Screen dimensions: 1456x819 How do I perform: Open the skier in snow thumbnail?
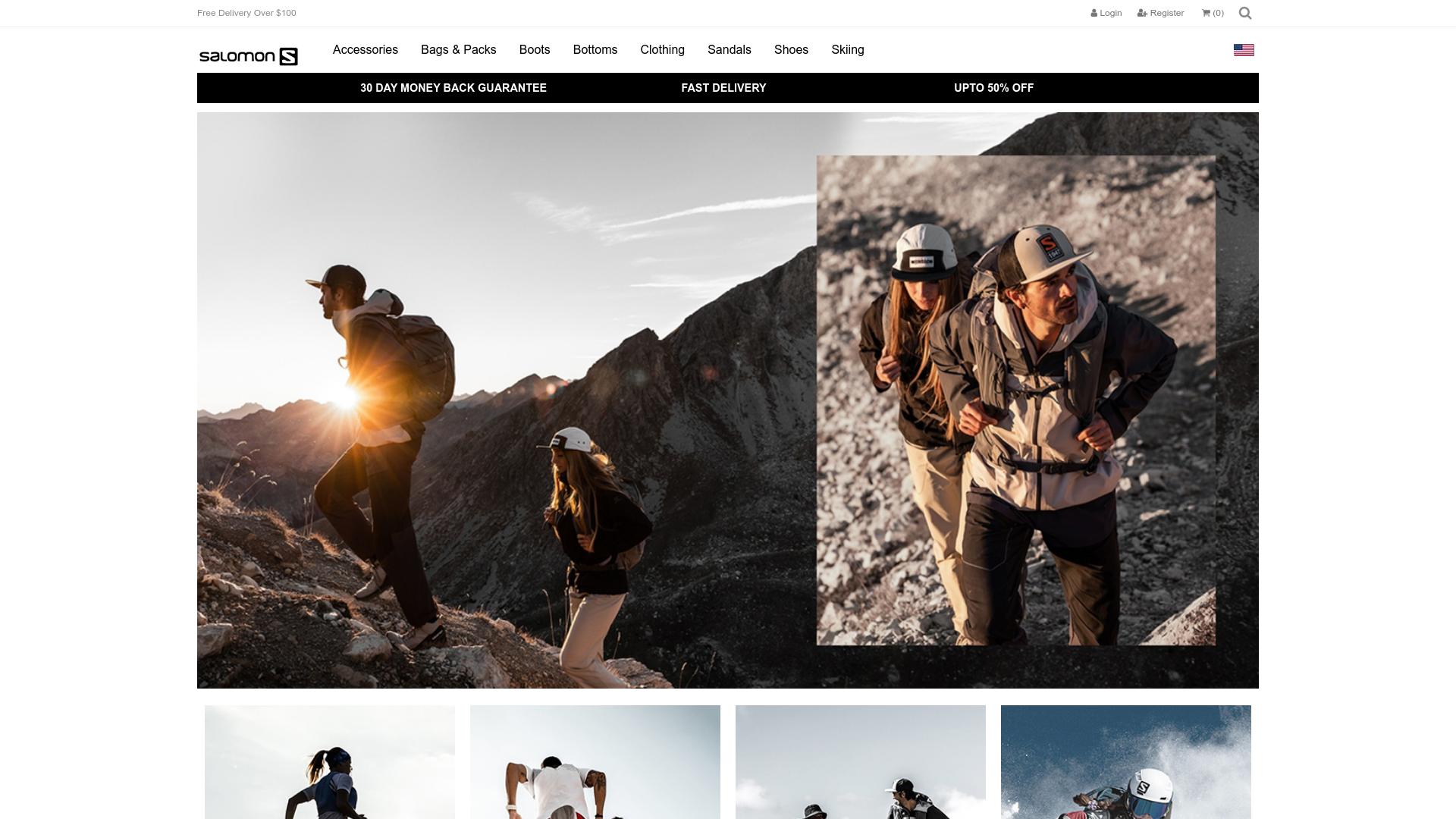click(1125, 762)
